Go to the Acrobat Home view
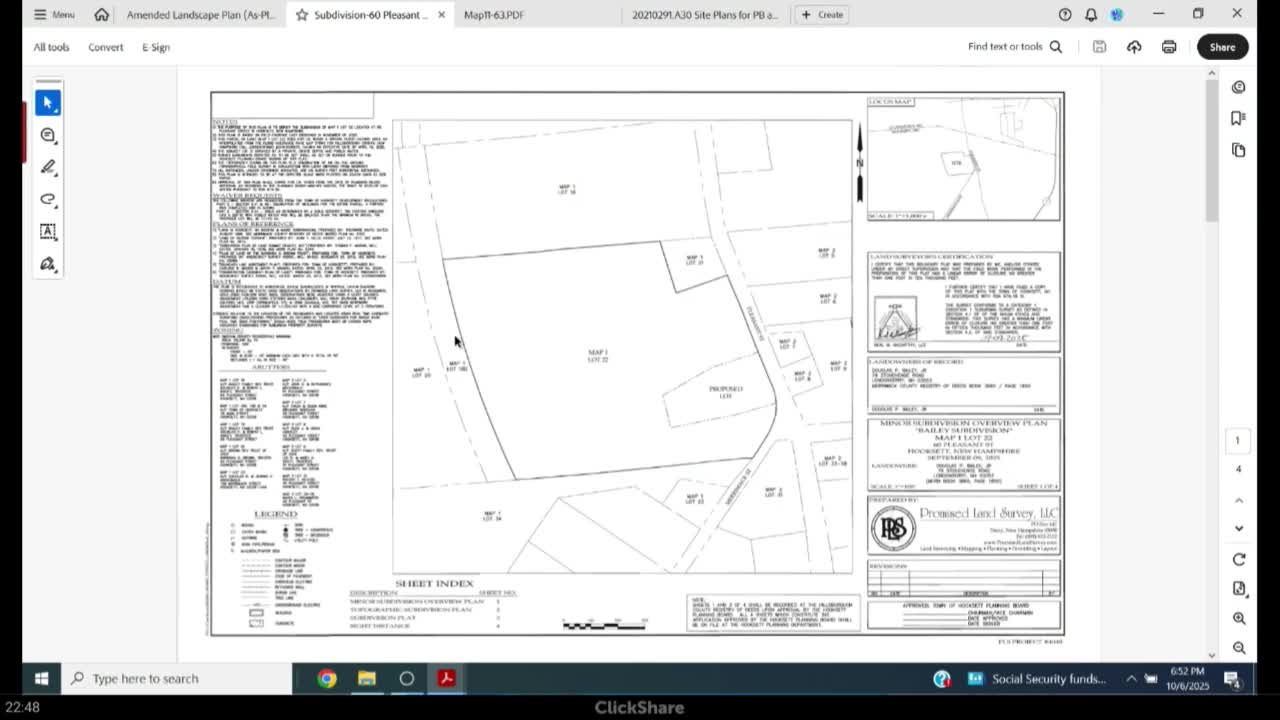 pyautogui.click(x=102, y=15)
